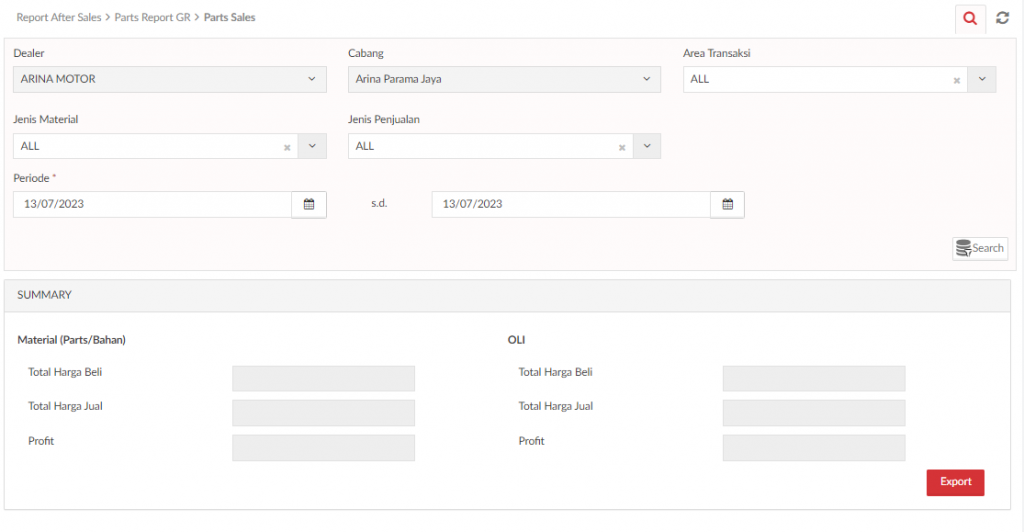Screen dimensions: 1024x532
Task: Click the Periode start date field
Action: (x=152, y=204)
